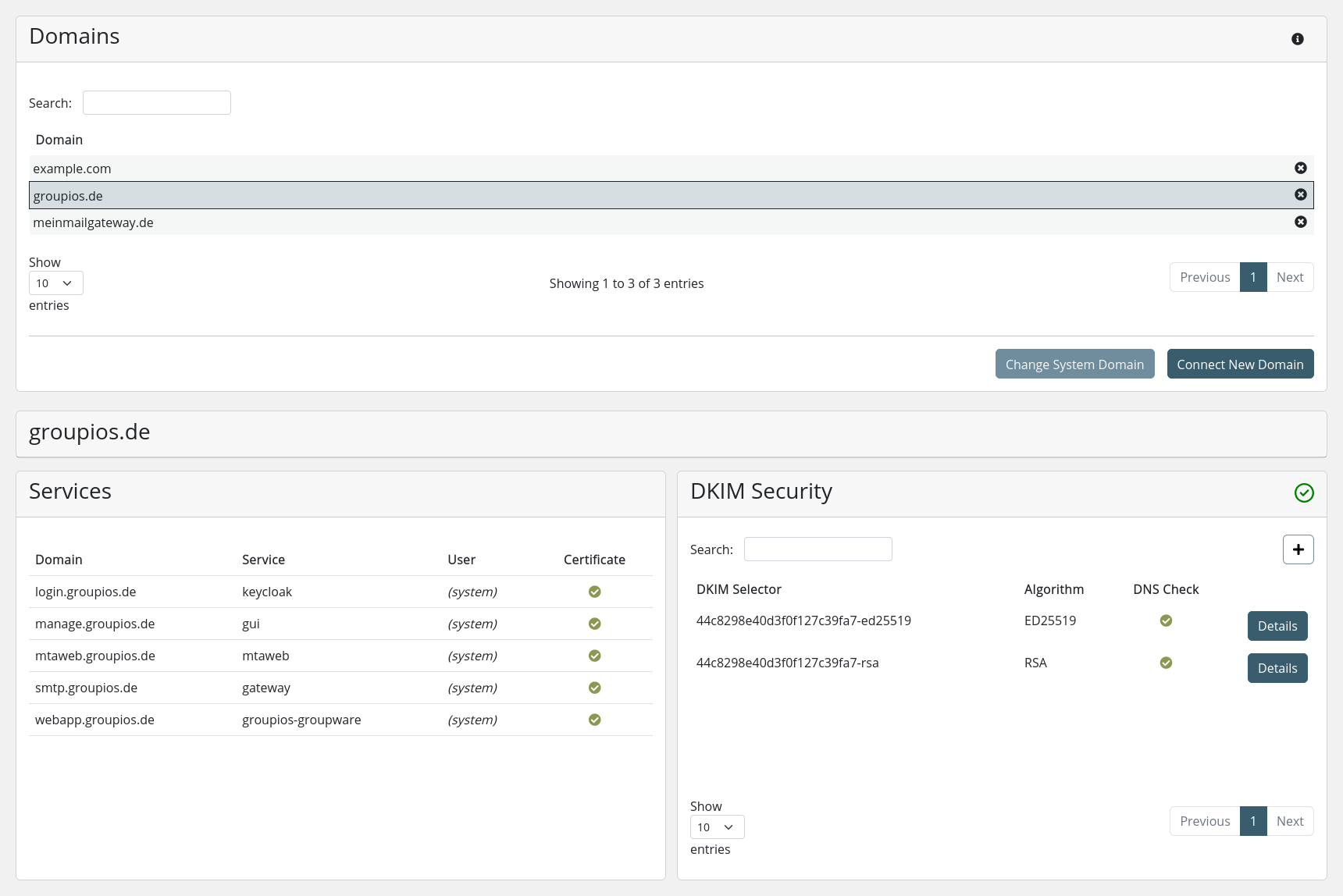
Task: Open the Domains entries-per-page dropdown
Action: coord(55,283)
